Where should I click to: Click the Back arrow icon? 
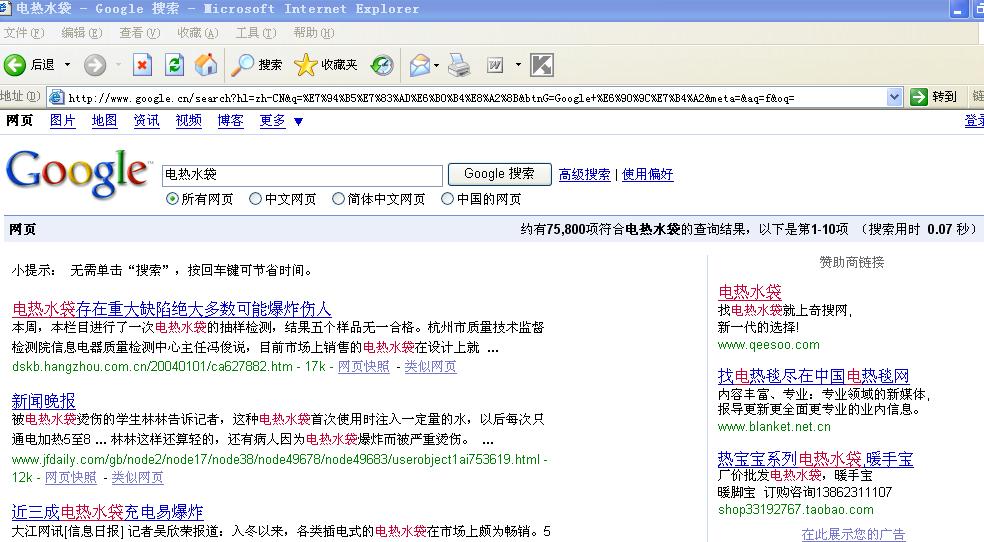[x=15, y=65]
